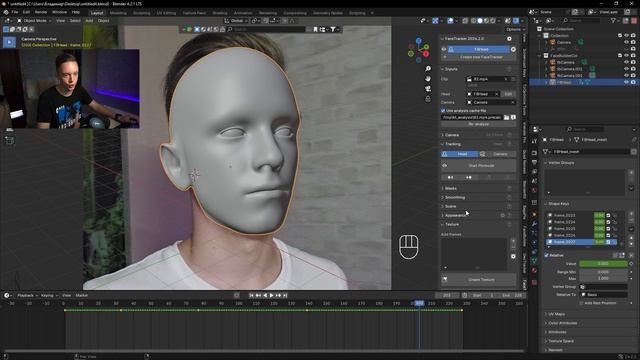Adjust the shape key Value slider
This screenshot has width=640, height=360.
click(603, 264)
